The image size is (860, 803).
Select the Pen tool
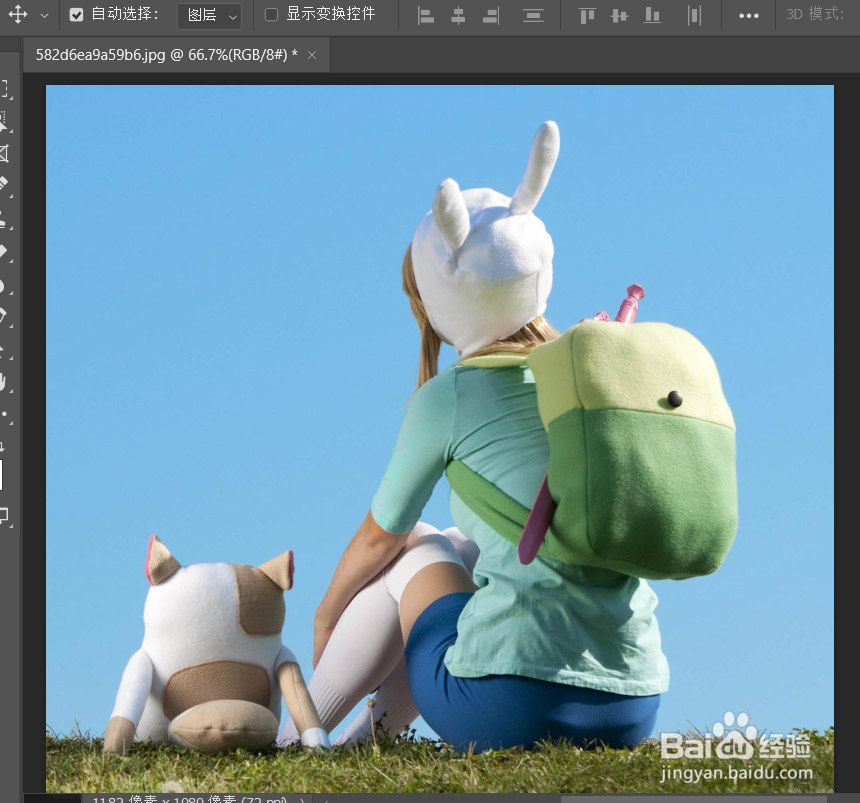click(3, 317)
